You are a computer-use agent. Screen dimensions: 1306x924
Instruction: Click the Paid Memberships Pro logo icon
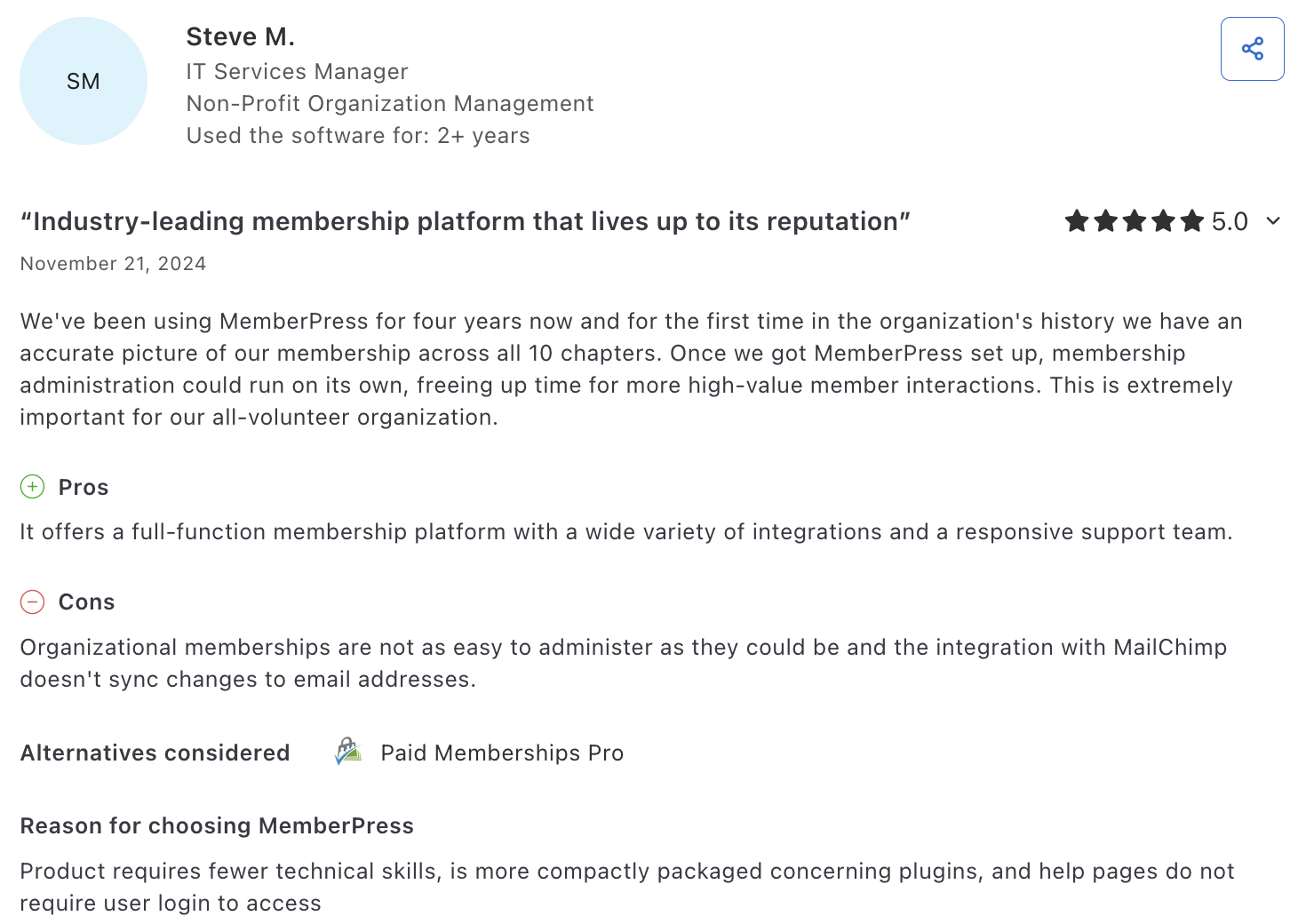tap(347, 752)
